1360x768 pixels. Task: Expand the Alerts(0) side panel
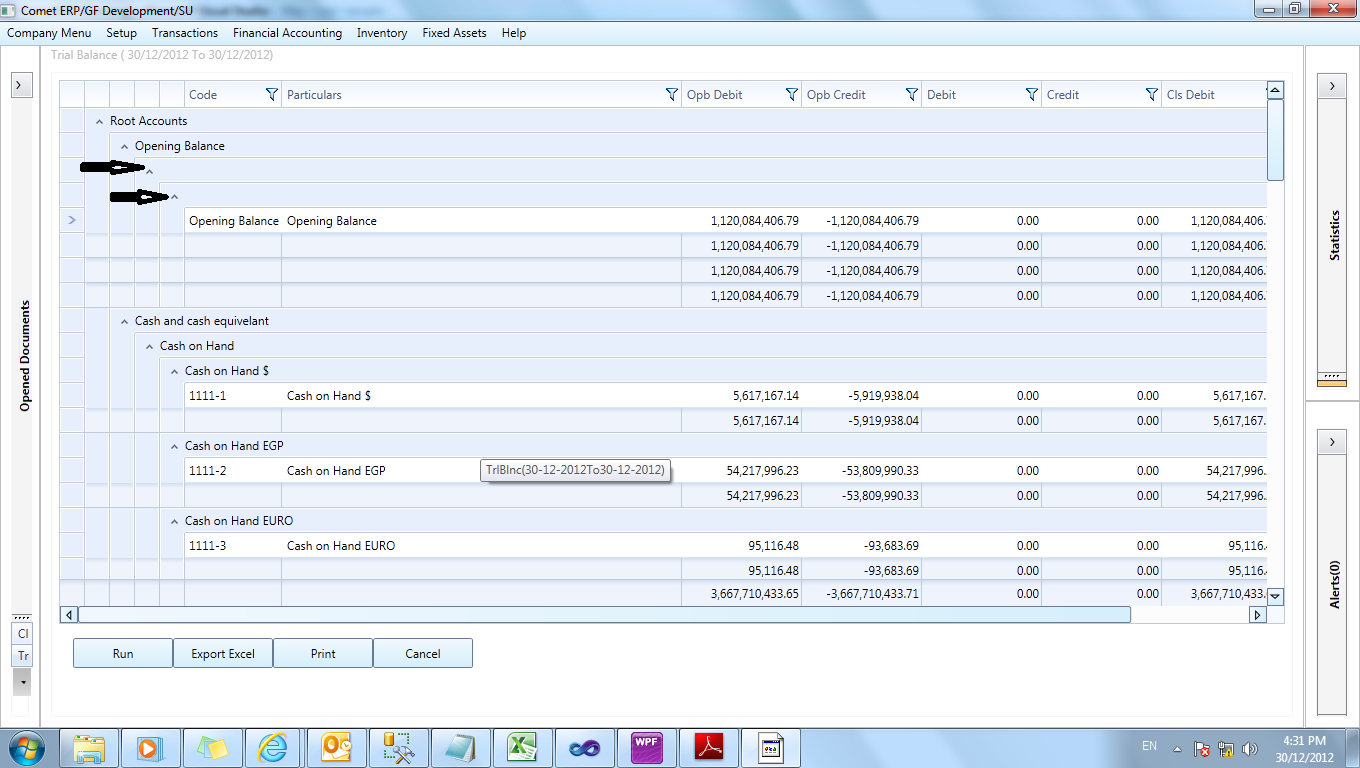click(x=1331, y=441)
